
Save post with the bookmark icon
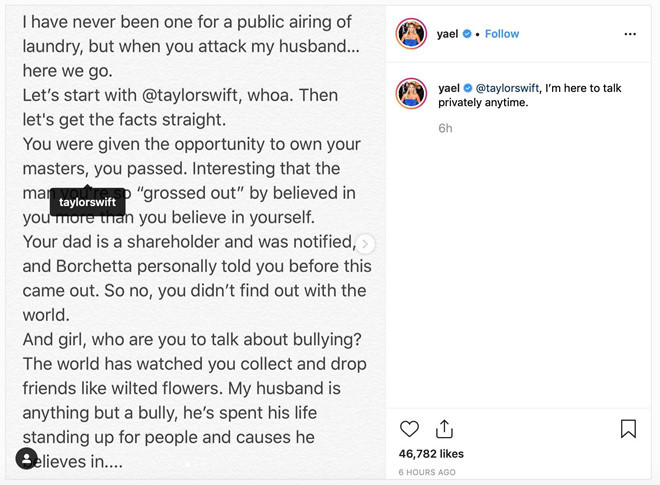(628, 429)
